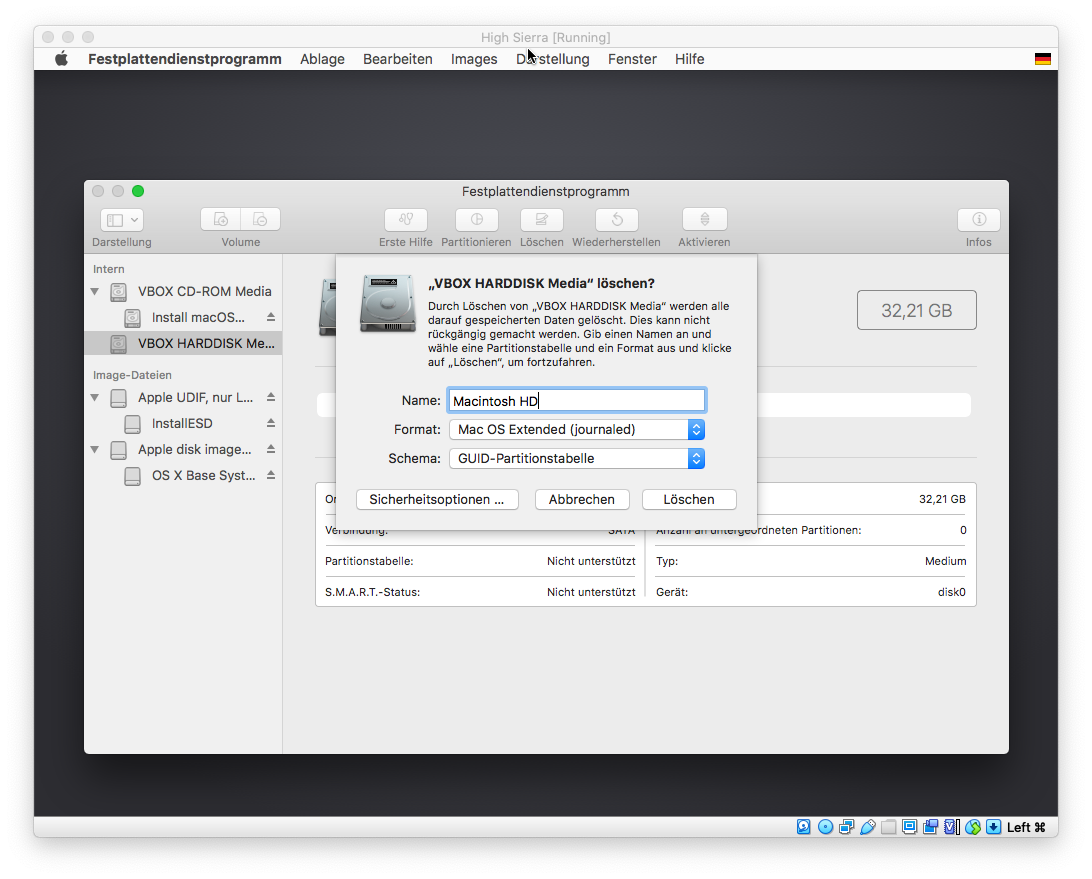Collapse the Apple UDIF disclosure triangle

95,398
